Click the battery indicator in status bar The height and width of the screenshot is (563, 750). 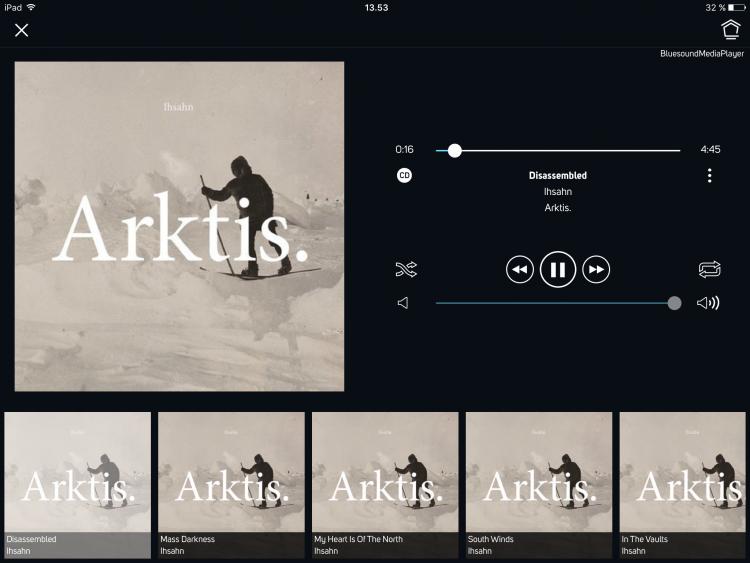tap(737, 8)
